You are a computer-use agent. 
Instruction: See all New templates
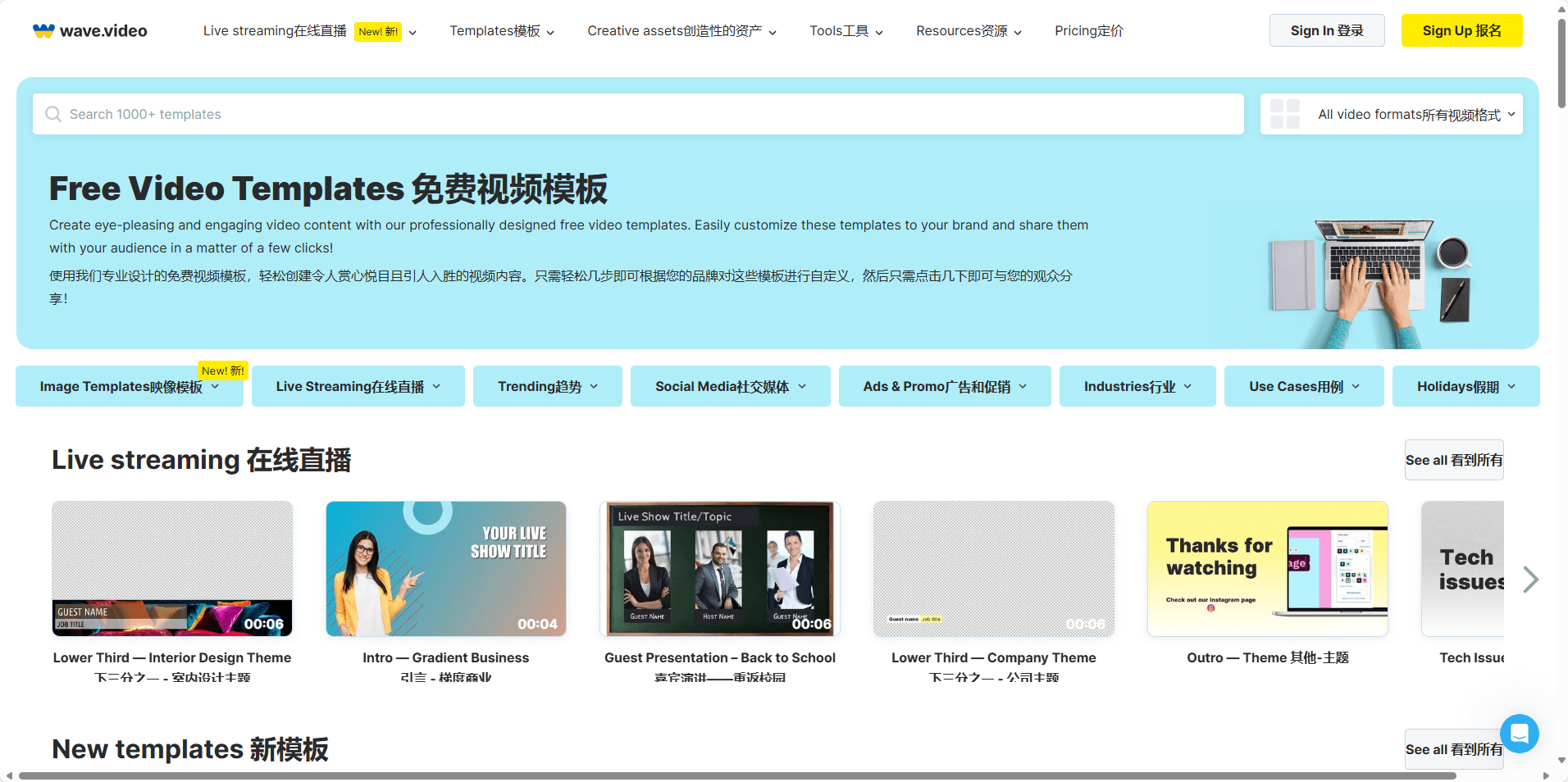coord(1454,749)
